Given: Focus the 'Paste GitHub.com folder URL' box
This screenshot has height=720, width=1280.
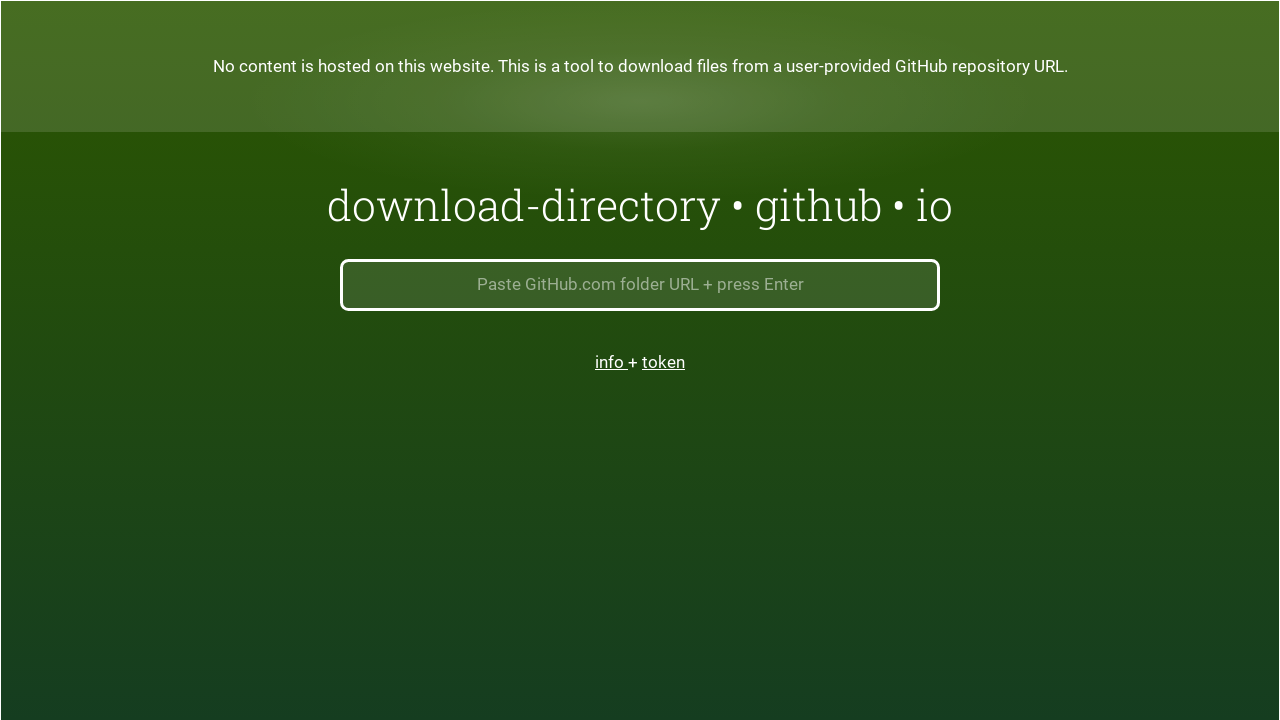Looking at the screenshot, I should click(x=640, y=285).
